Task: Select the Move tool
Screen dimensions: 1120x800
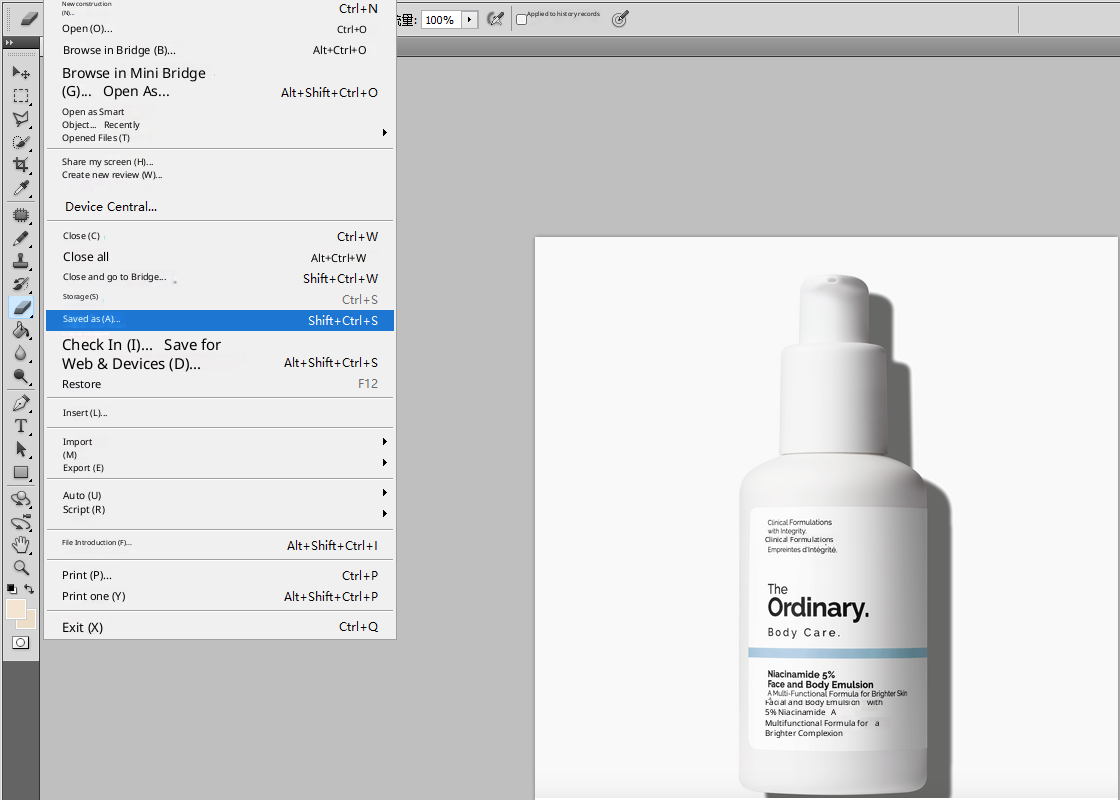Action: (20, 72)
